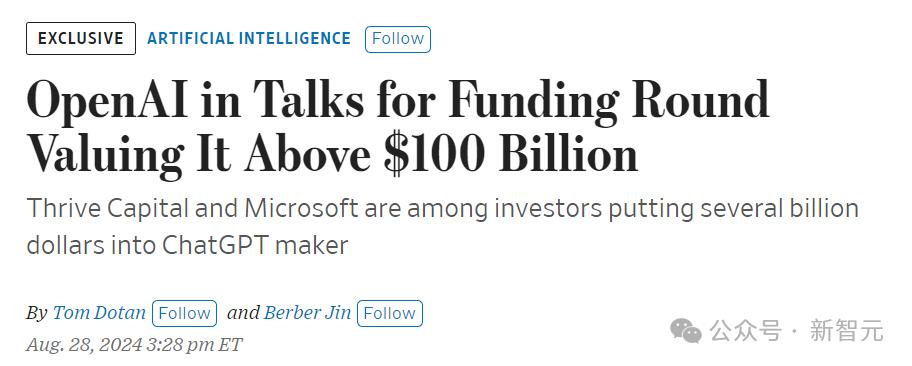The image size is (912, 366).
Task: Open the ARTIFICIAL INTELLIGENCE topic link
Action: [249, 38]
